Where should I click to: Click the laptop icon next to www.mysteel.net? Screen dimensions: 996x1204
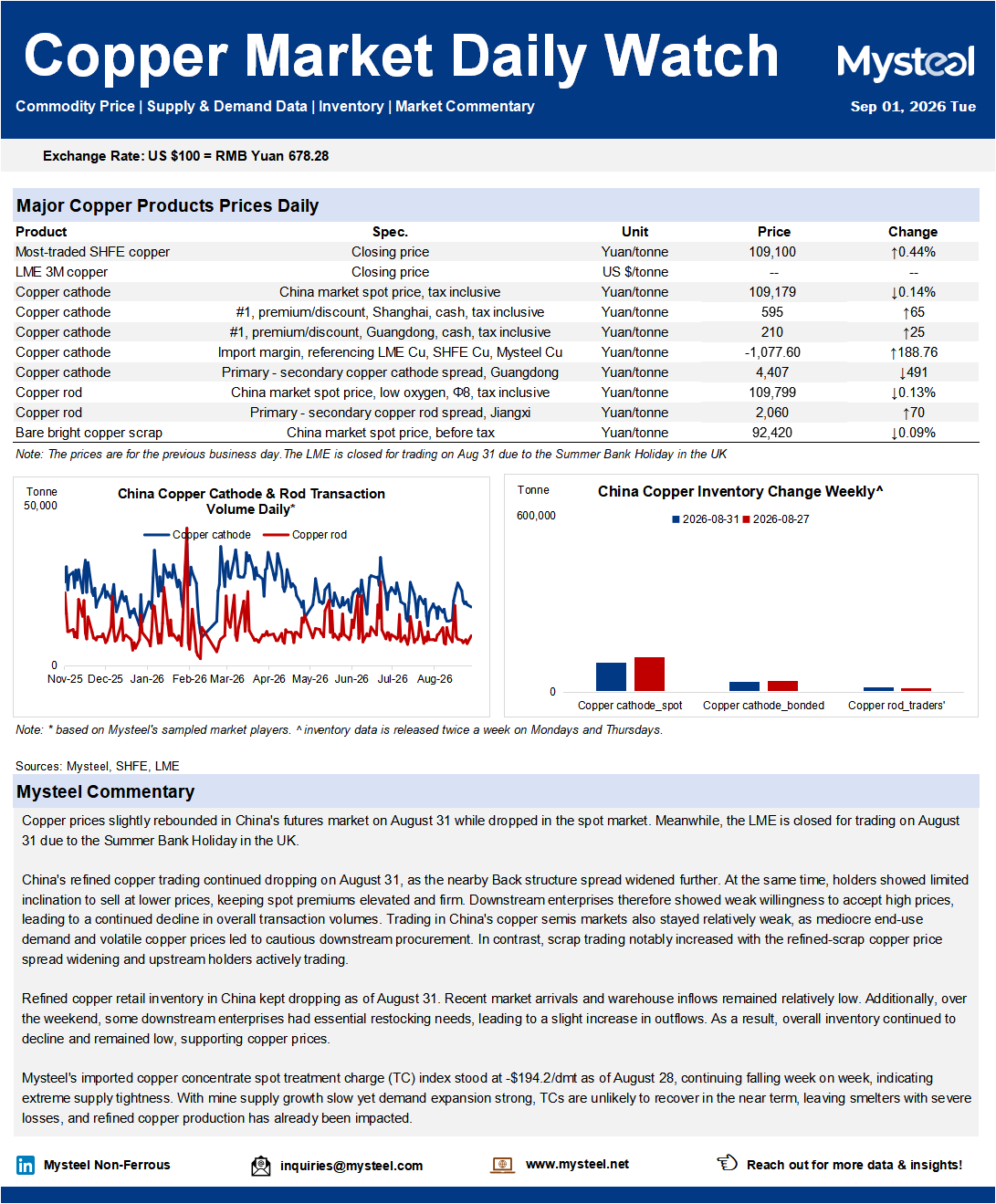click(502, 1165)
